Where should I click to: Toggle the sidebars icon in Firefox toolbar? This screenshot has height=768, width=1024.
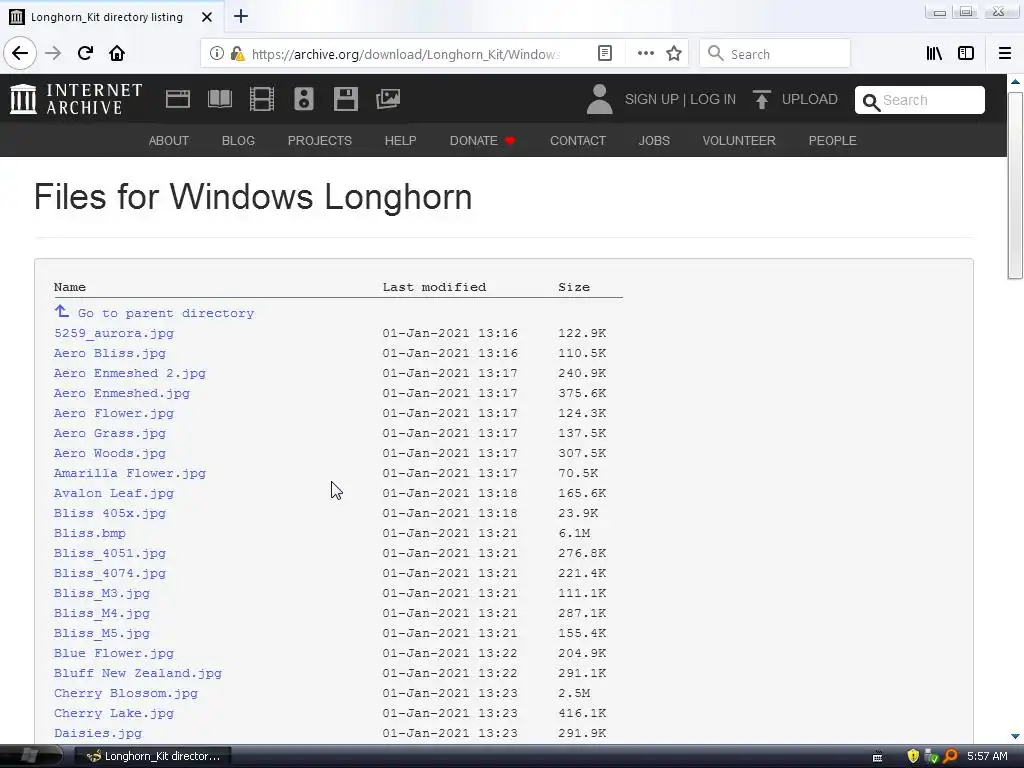tap(966, 54)
